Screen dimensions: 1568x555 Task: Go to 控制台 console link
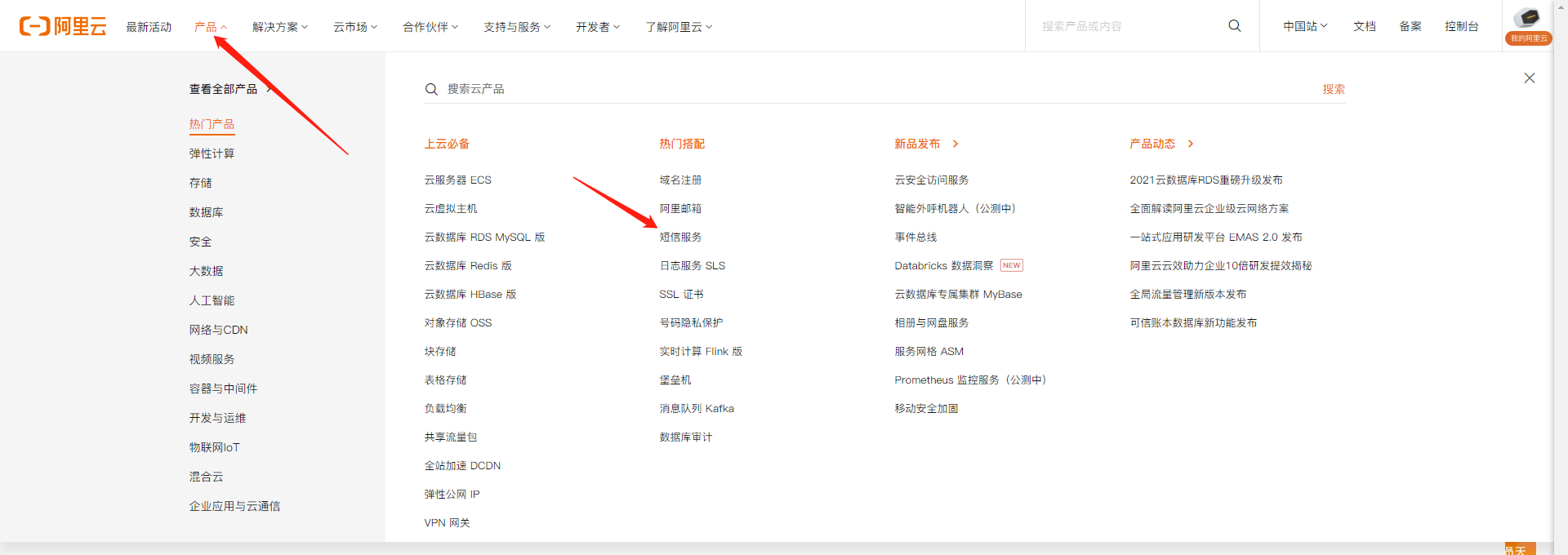click(1461, 26)
